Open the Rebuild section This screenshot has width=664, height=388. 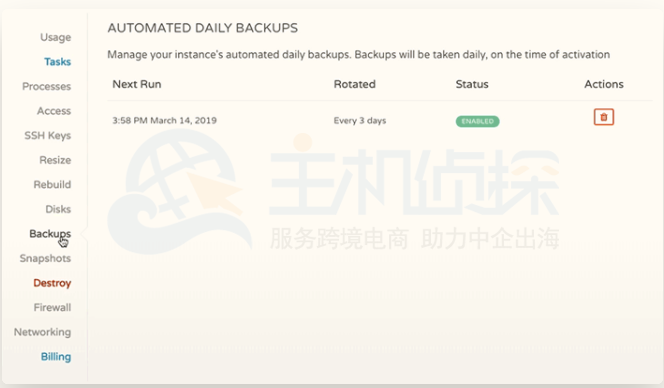click(x=52, y=185)
